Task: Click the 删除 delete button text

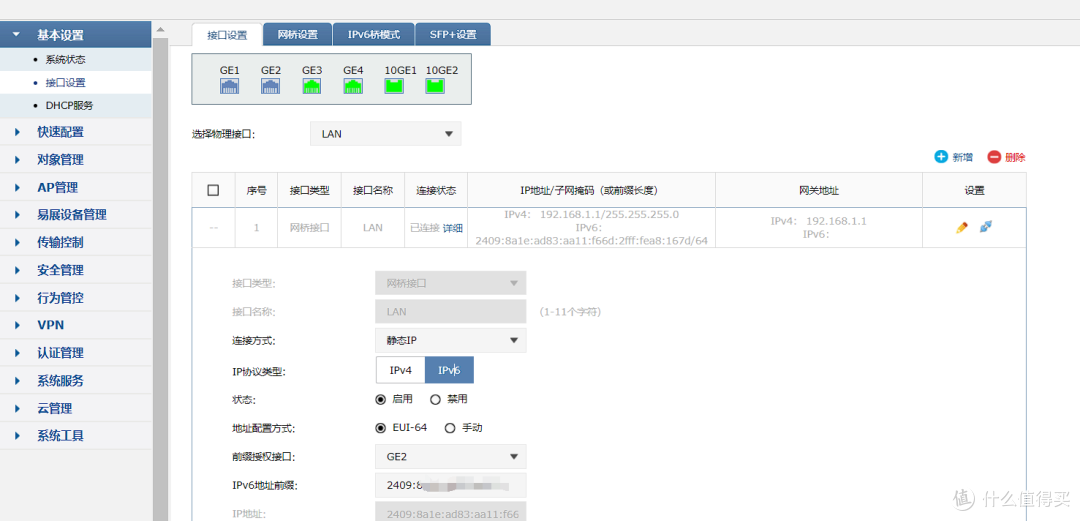Action: (1015, 157)
